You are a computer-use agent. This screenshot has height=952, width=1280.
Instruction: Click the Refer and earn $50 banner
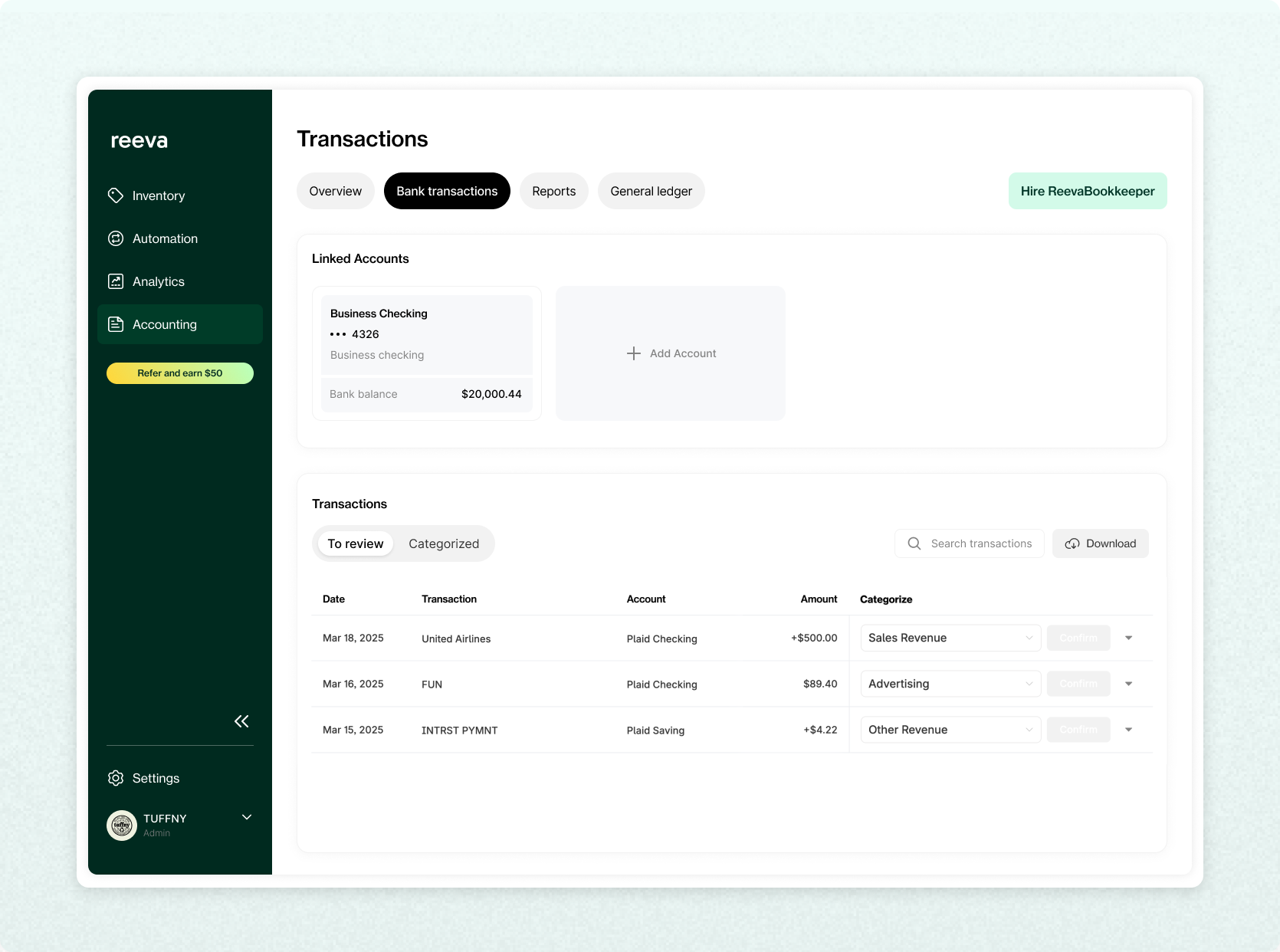point(180,373)
